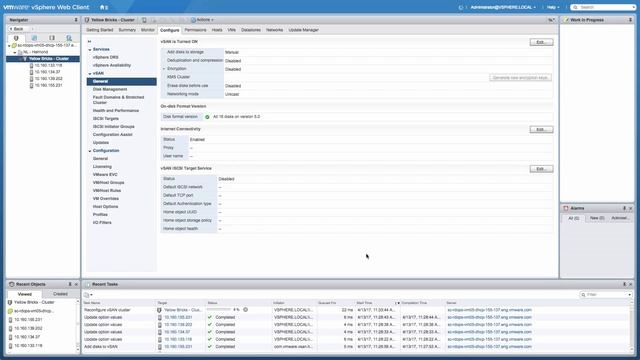Edit the vSAN is Turned ON settings
This screenshot has width=640, height=360.
point(541,42)
